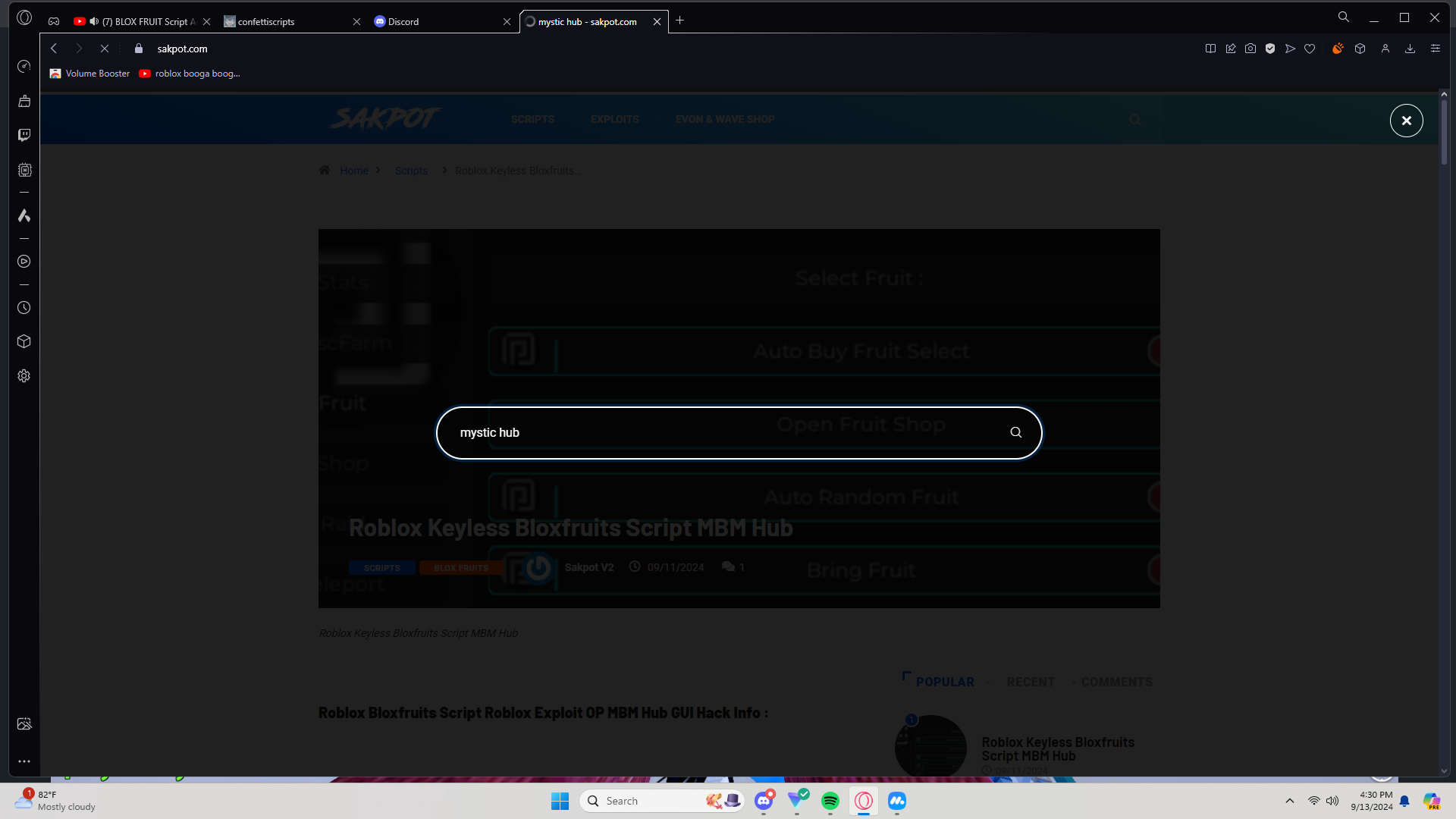Open the Opera main menu logo

[24, 17]
